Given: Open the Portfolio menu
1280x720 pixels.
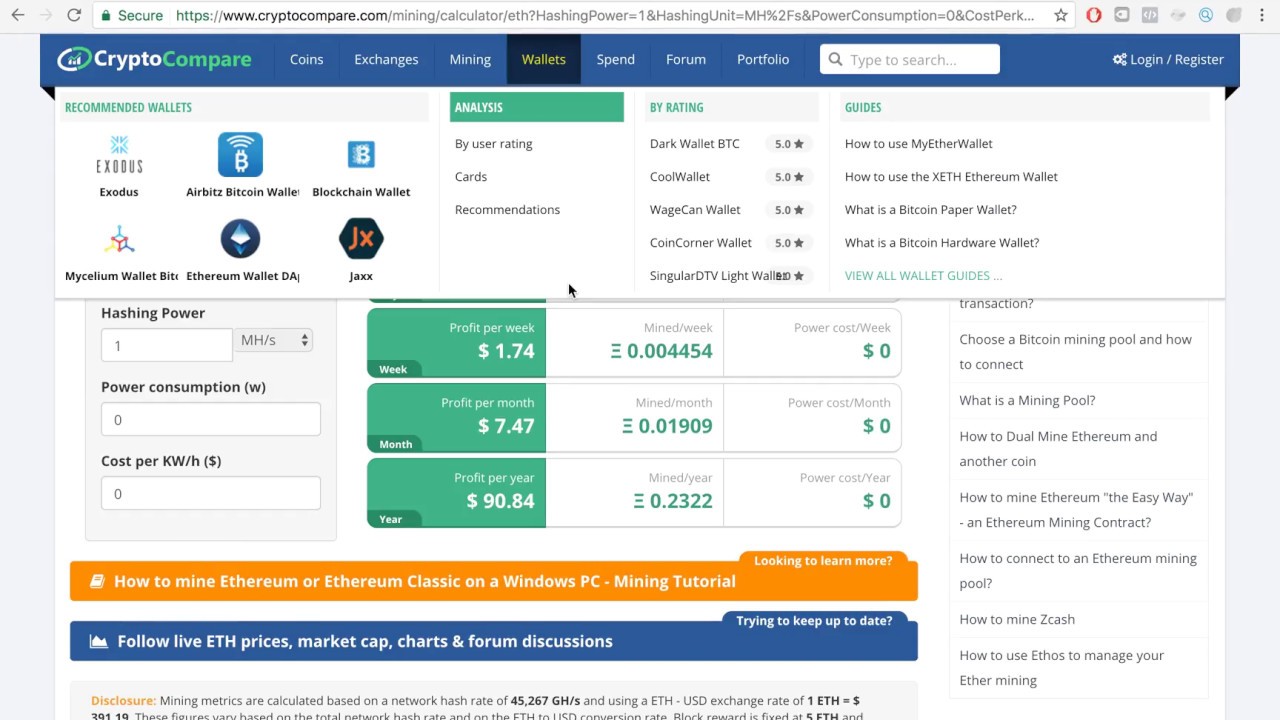Looking at the screenshot, I should (x=763, y=59).
